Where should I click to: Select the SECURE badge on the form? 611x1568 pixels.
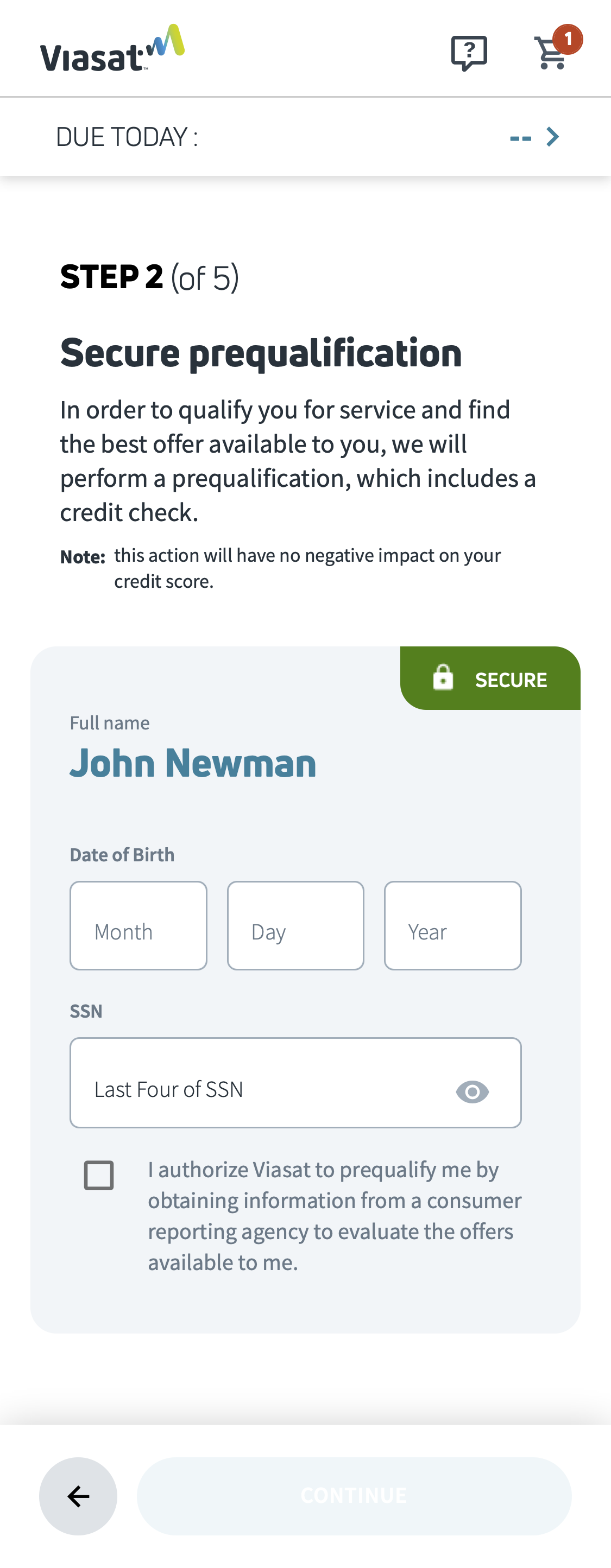click(489, 677)
